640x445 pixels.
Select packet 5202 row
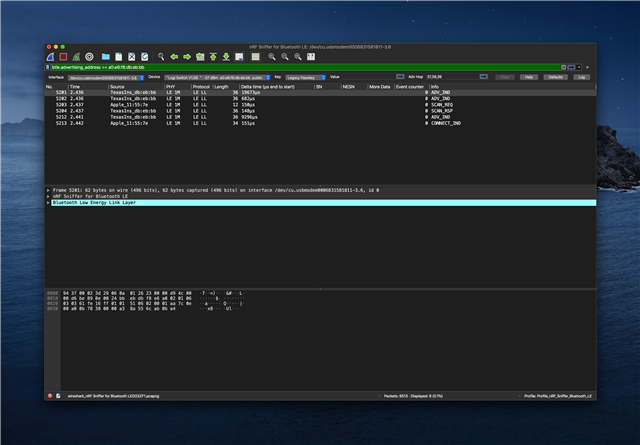click(320, 99)
